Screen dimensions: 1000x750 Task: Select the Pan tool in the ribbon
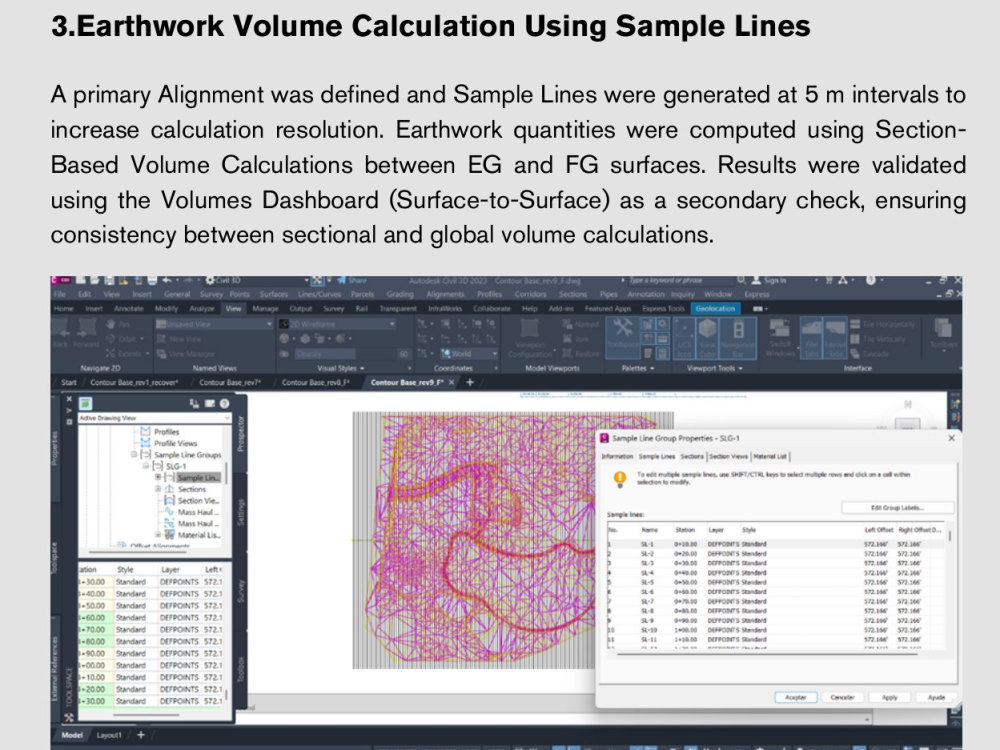(x=119, y=325)
